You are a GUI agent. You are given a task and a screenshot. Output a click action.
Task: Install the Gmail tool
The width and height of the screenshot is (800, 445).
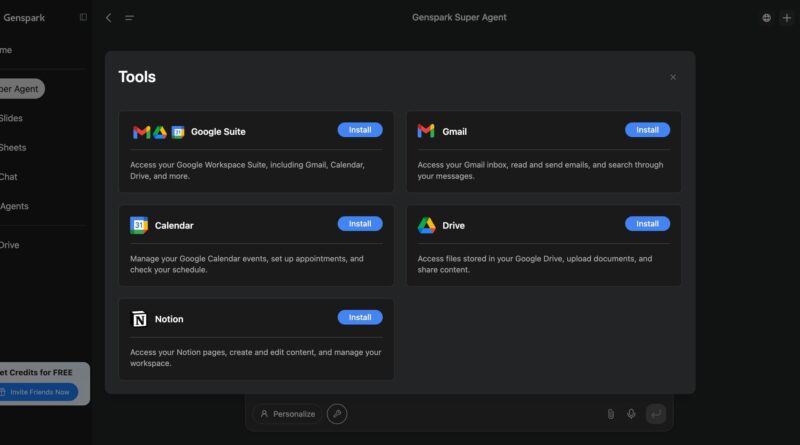pos(647,130)
